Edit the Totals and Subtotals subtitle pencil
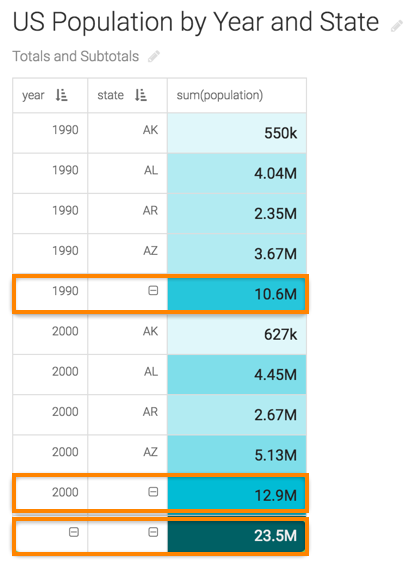Screen dimensions: 416x575 [x=154, y=56]
